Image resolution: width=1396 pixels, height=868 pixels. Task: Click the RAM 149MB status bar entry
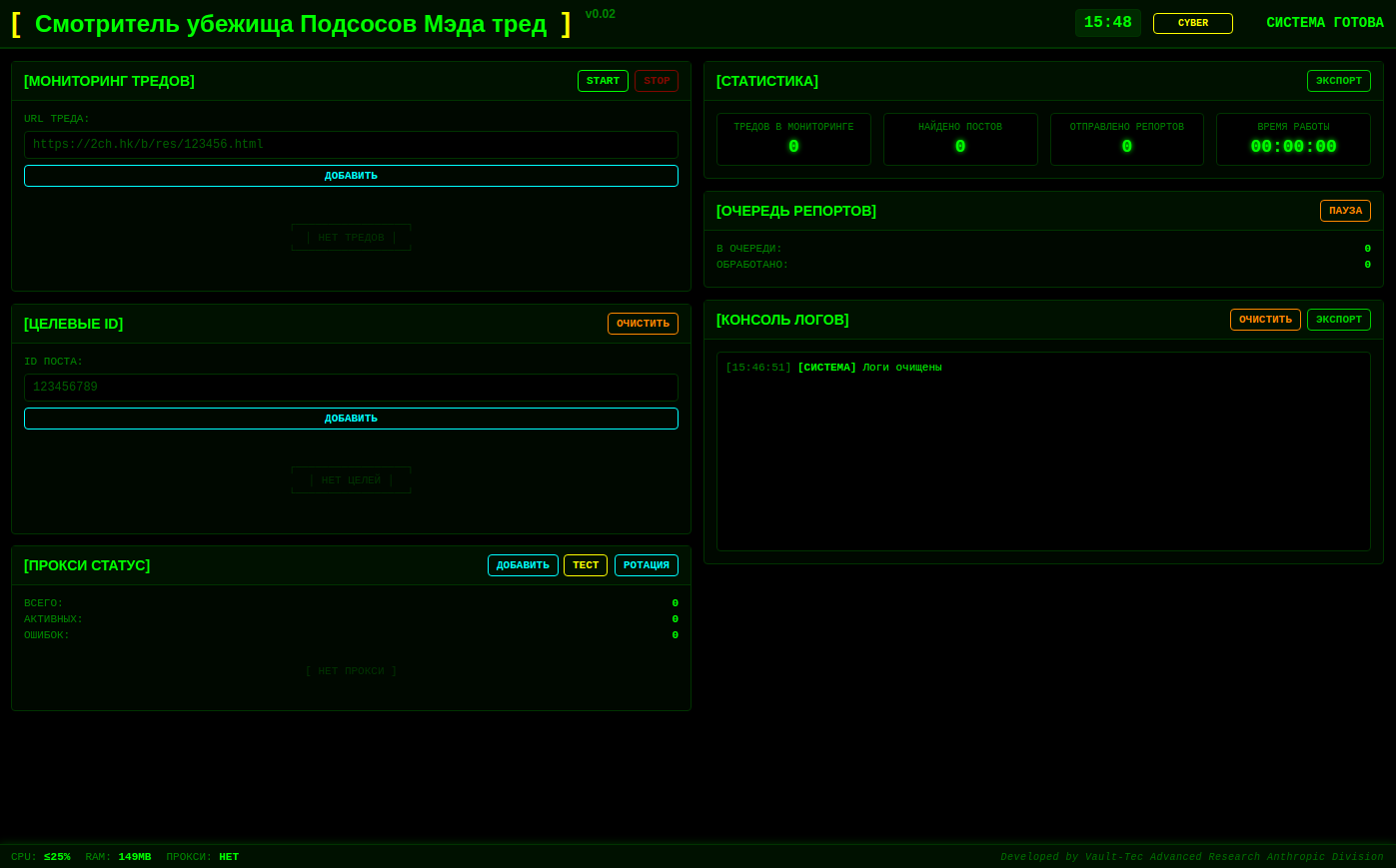coord(118,857)
